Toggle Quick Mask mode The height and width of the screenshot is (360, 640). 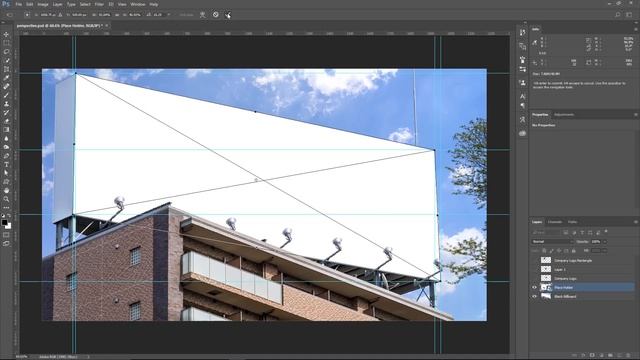6,235
